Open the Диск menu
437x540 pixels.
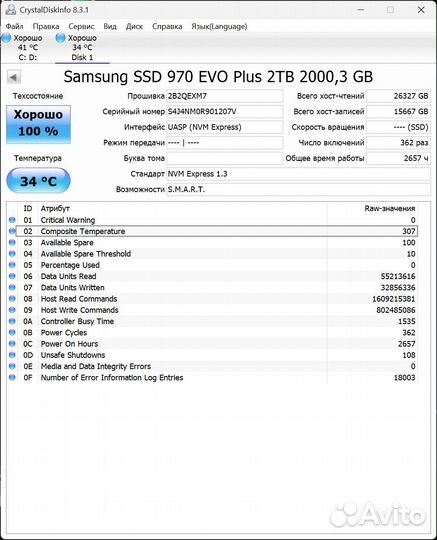click(134, 27)
